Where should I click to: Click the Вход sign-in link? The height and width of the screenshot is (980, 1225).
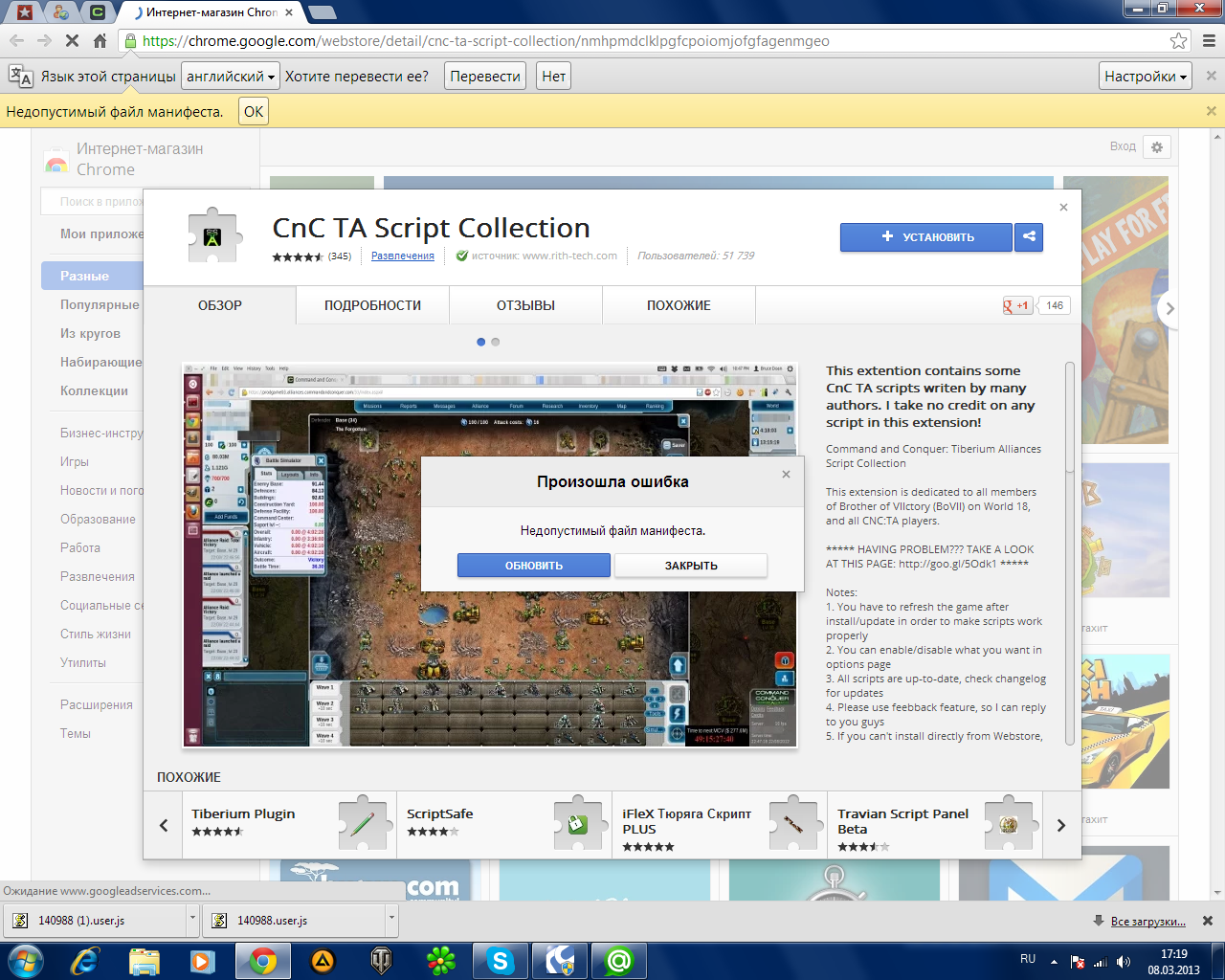(x=1123, y=146)
